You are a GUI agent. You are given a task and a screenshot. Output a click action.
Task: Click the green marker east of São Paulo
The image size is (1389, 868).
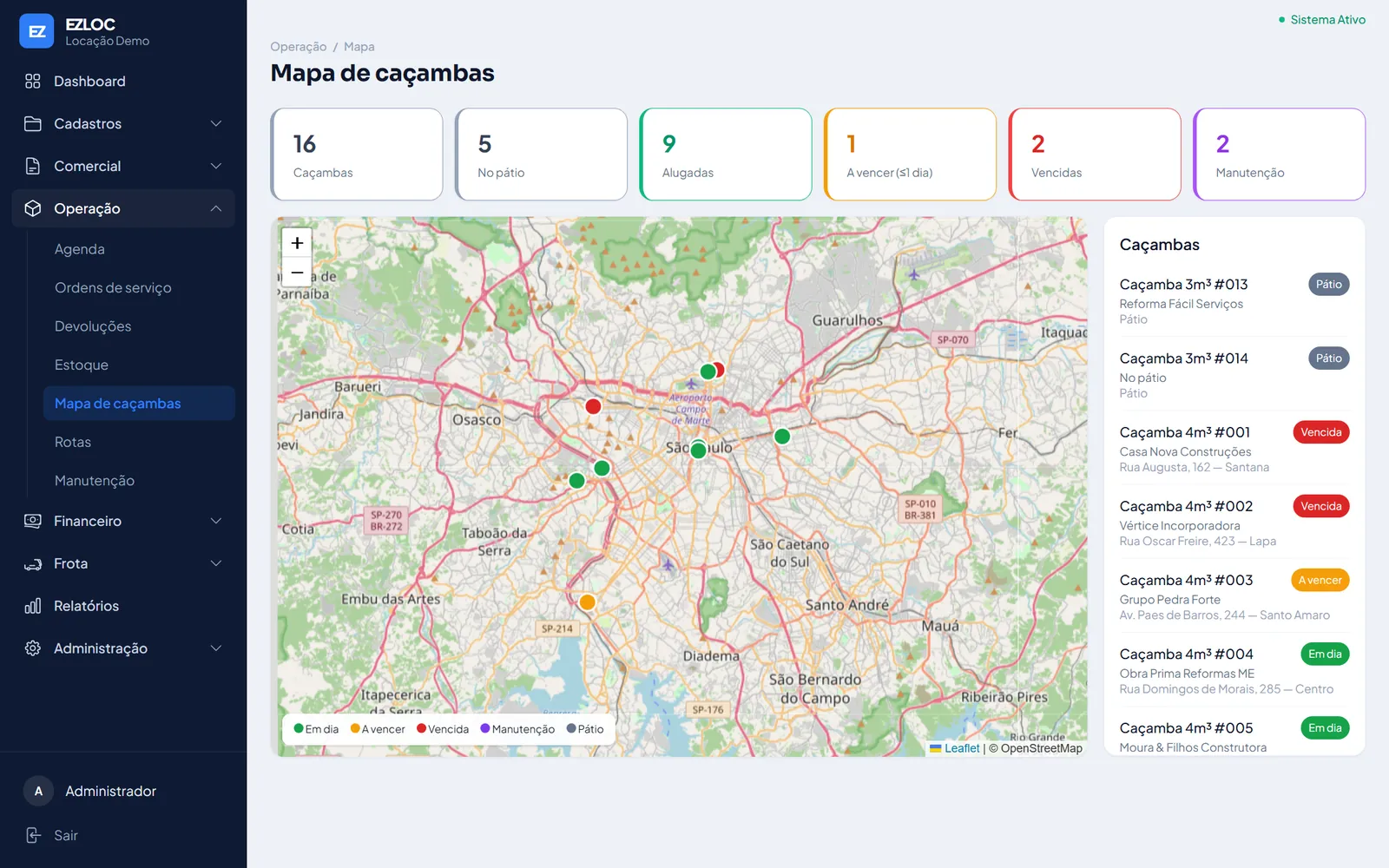782,437
